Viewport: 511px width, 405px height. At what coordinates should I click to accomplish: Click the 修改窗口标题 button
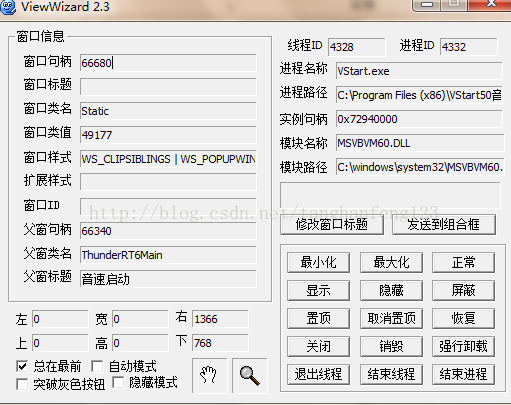(x=332, y=224)
